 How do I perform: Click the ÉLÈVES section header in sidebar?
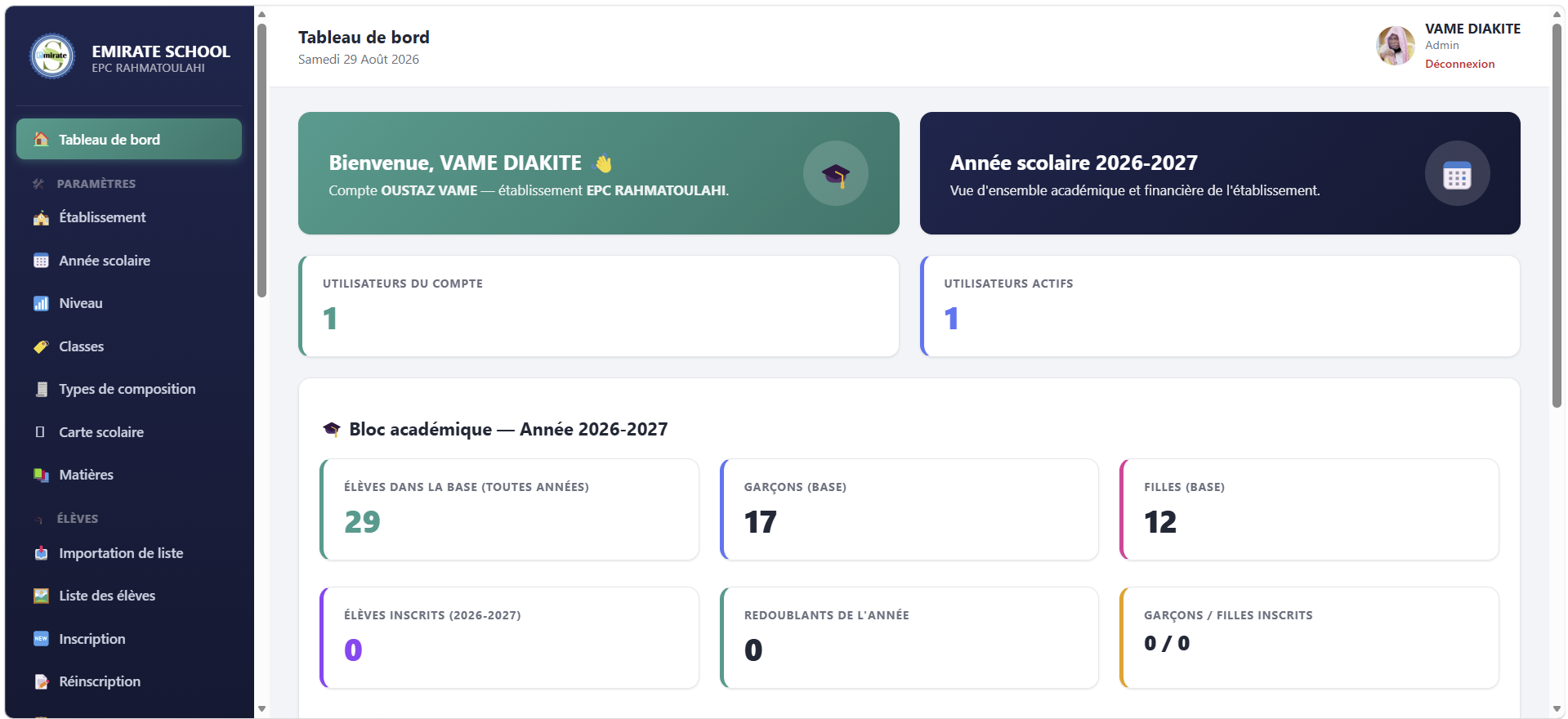click(78, 519)
